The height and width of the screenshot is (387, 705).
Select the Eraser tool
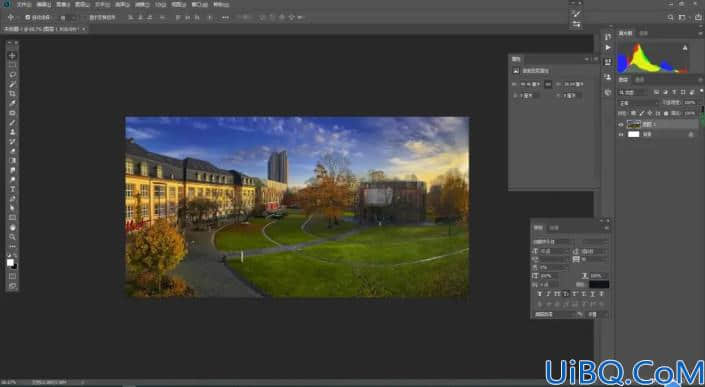pyautogui.click(x=12, y=151)
